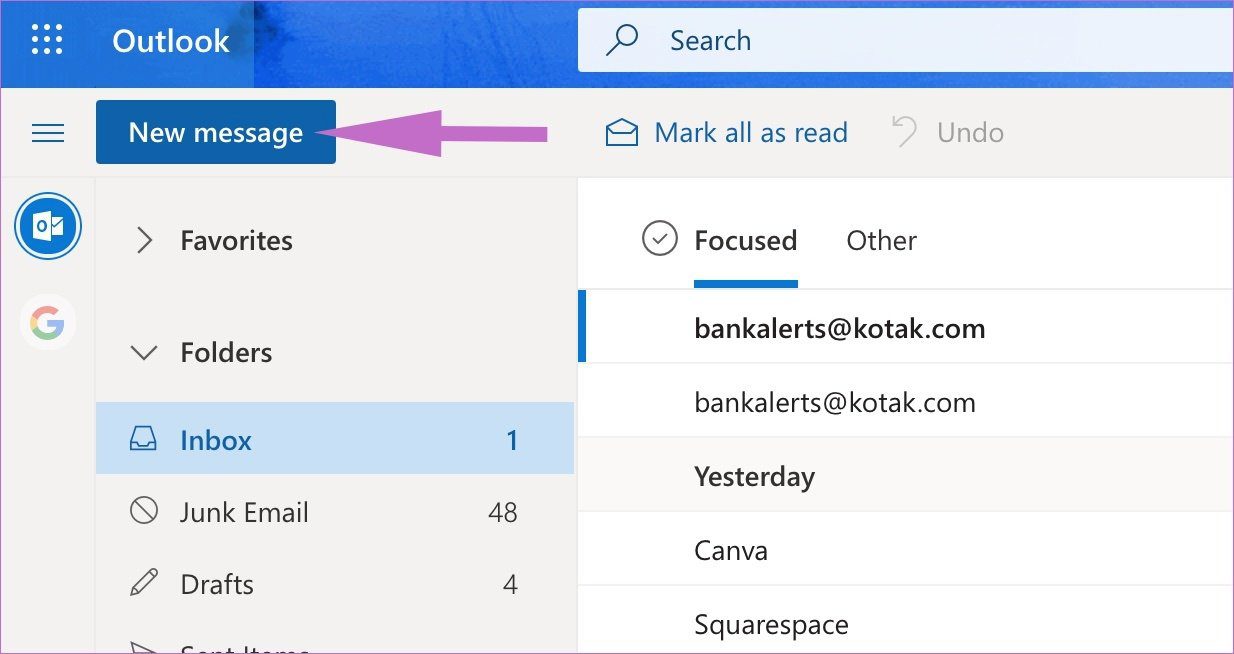Click the Inbox tray icon

[144, 439]
